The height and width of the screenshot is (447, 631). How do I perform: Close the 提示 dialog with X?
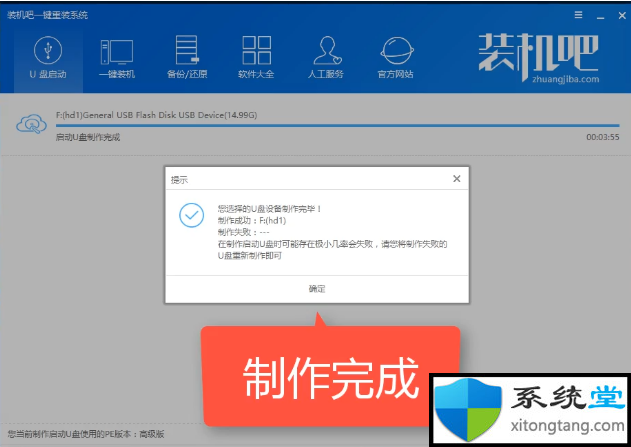[x=456, y=179]
